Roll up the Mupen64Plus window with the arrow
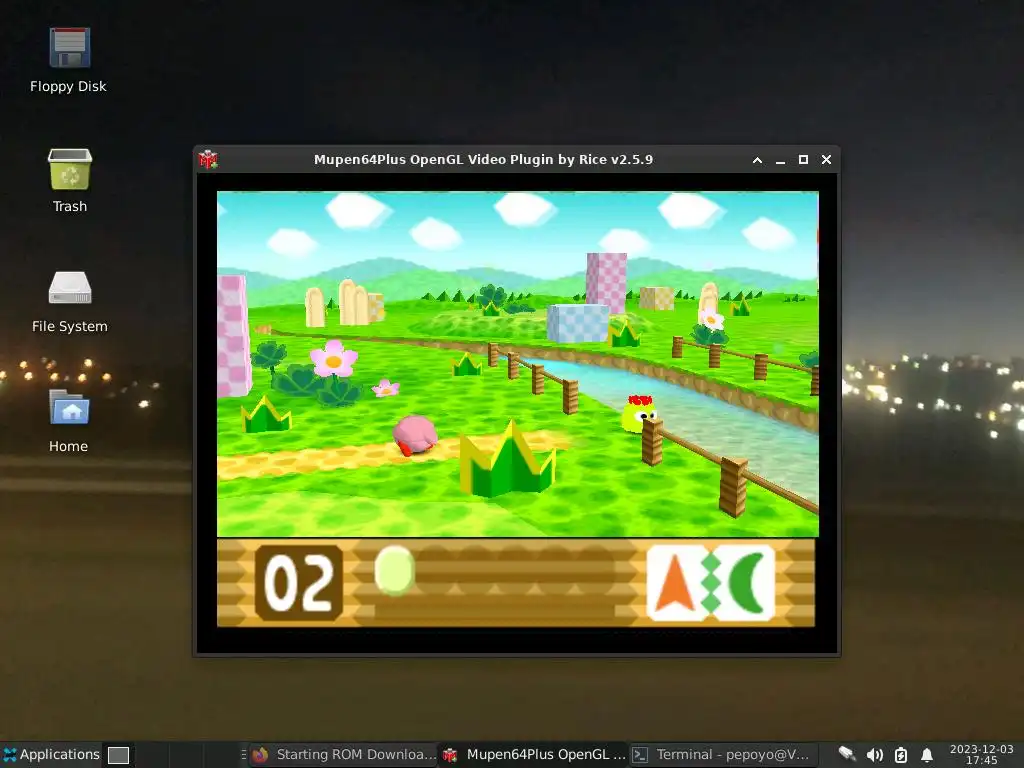Viewport: 1024px width, 768px height. (x=758, y=160)
